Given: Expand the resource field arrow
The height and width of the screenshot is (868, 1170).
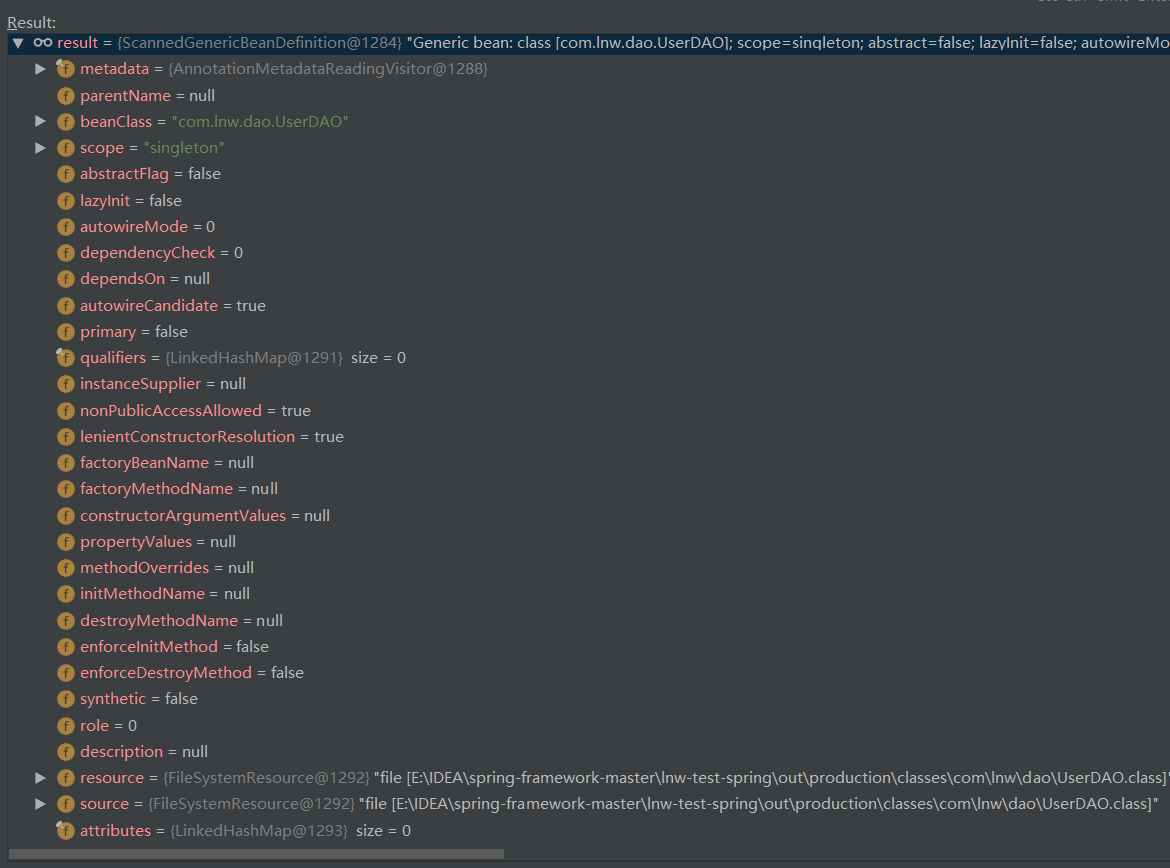Looking at the screenshot, I should 40,778.
